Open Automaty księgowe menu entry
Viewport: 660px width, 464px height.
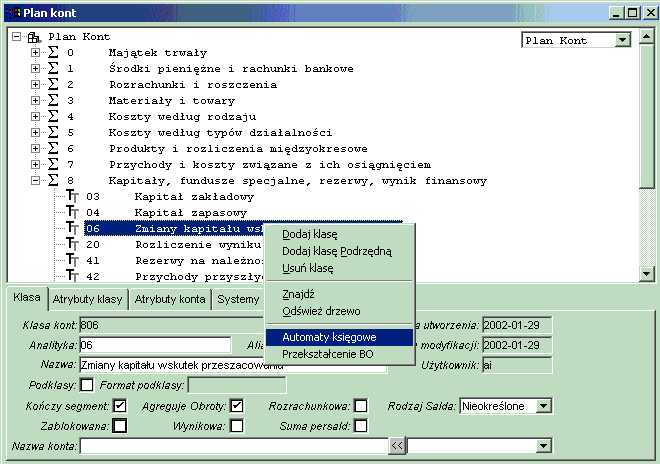click(339, 337)
